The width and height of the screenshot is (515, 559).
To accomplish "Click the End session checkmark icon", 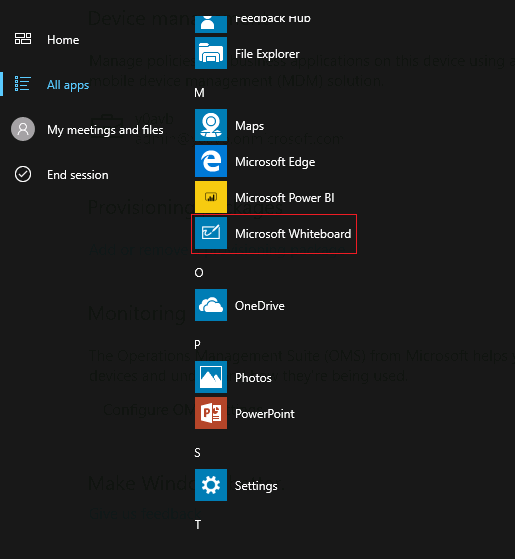I will coord(23,174).
